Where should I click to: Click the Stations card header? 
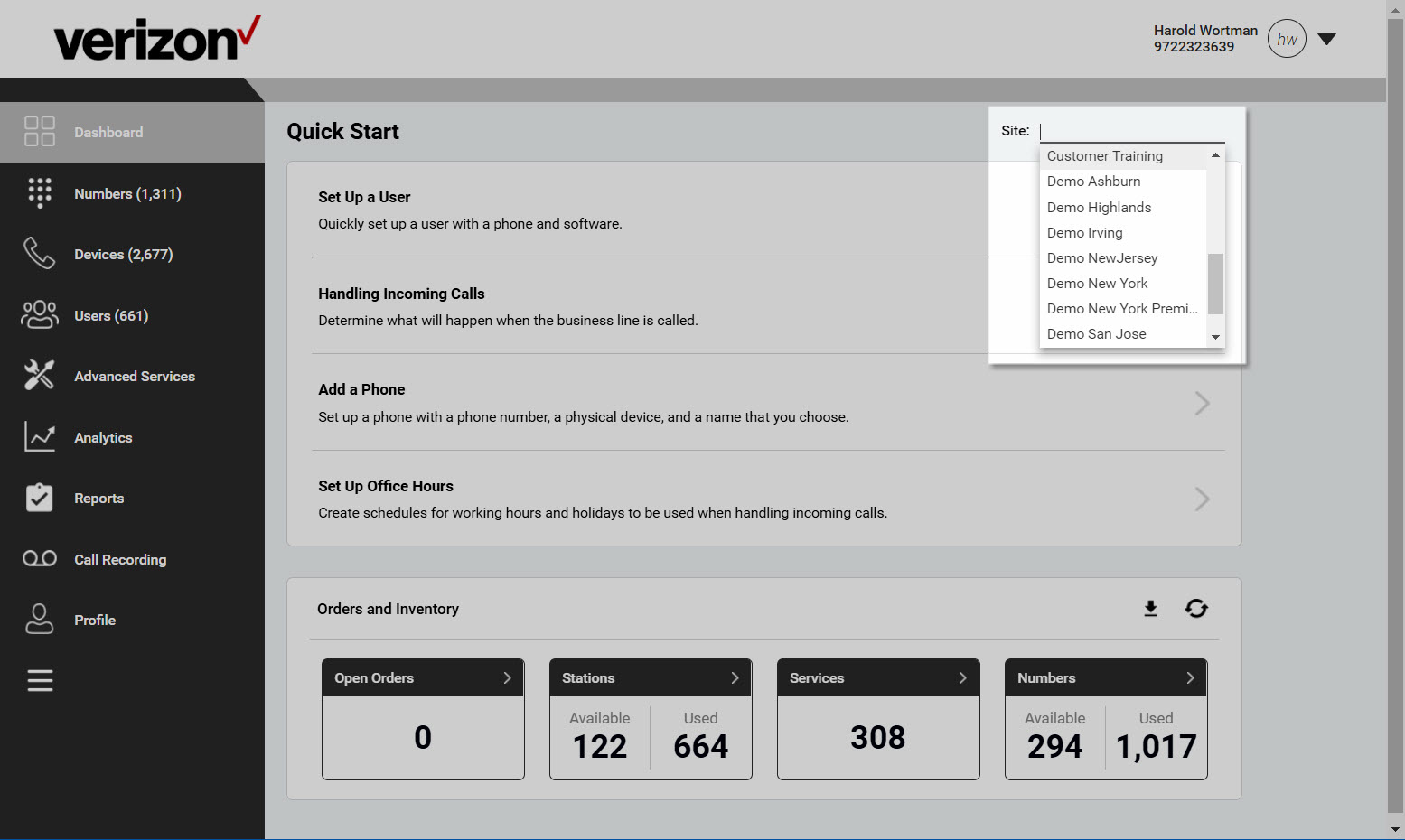point(651,677)
